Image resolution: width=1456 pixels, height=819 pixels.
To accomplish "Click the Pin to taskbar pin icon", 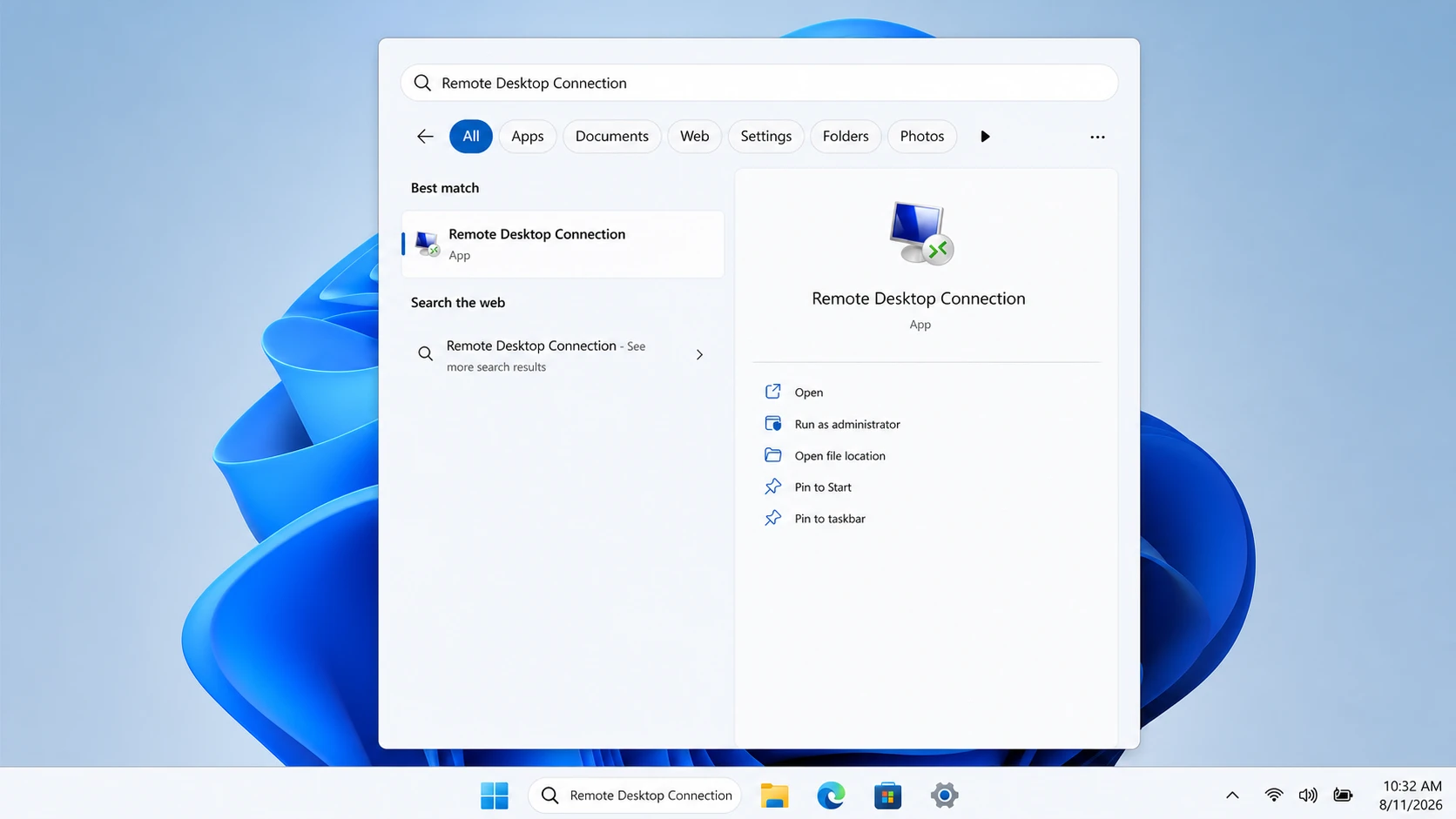I will click(x=772, y=518).
